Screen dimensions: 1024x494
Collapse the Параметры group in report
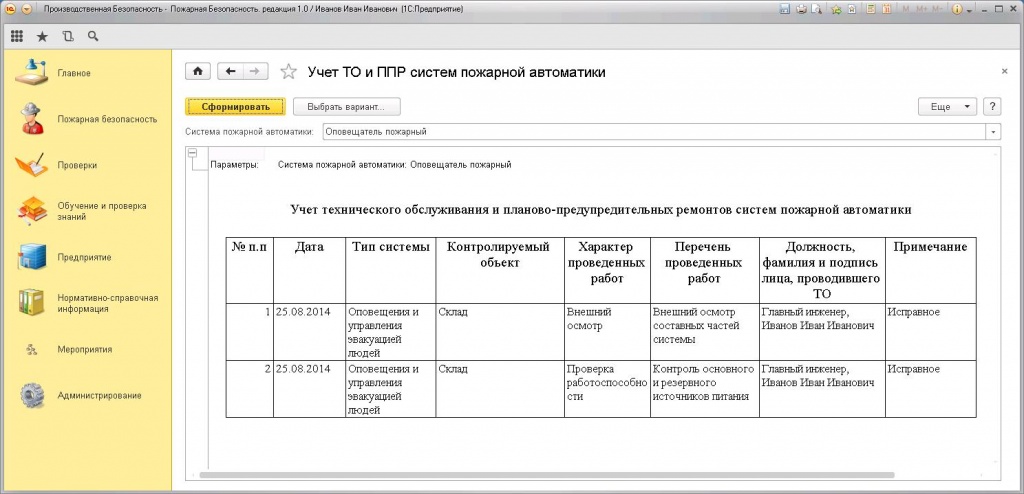(192, 153)
